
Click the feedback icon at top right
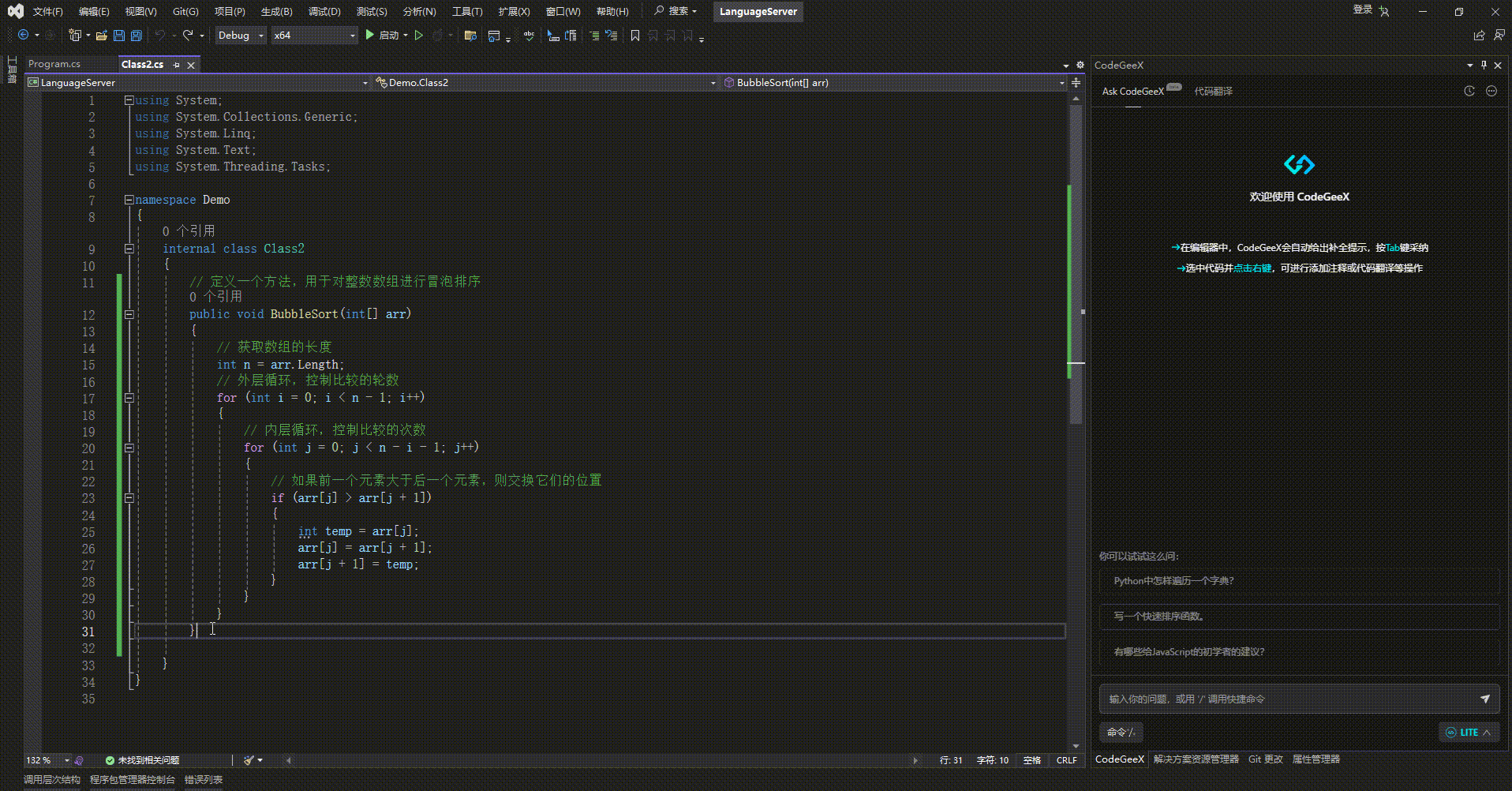(1499, 35)
